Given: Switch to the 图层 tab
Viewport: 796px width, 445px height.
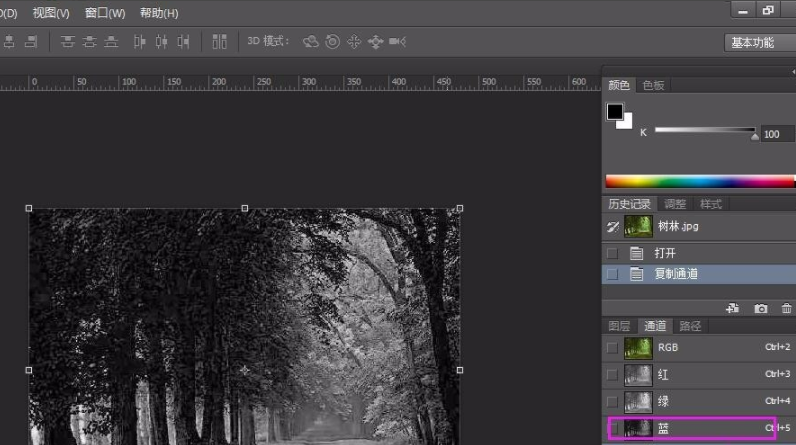Looking at the screenshot, I should pyautogui.click(x=620, y=326).
